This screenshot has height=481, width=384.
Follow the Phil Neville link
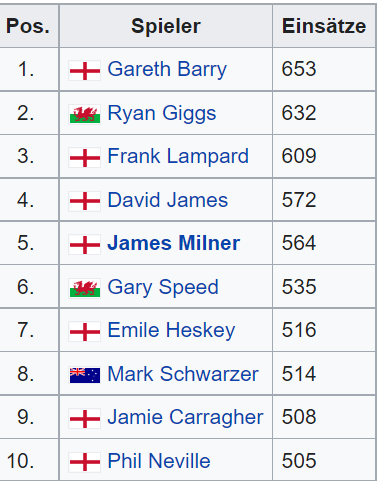pos(159,461)
